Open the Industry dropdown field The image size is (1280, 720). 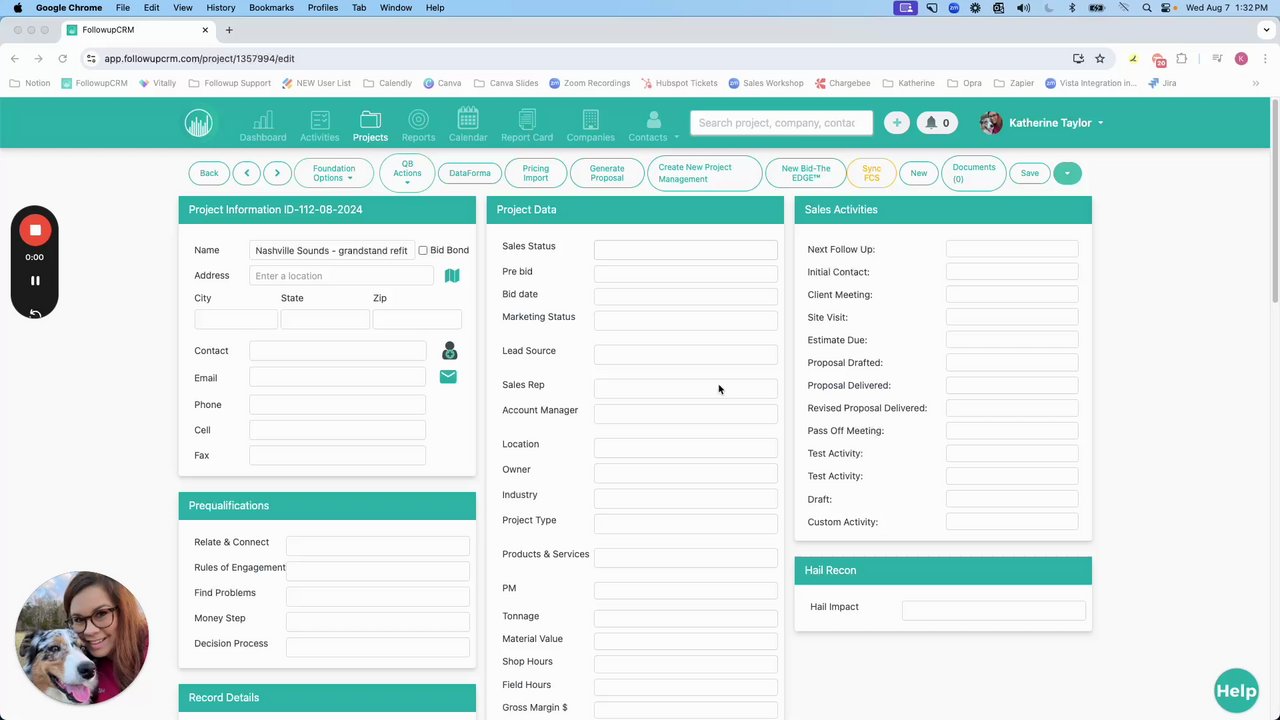[685, 498]
